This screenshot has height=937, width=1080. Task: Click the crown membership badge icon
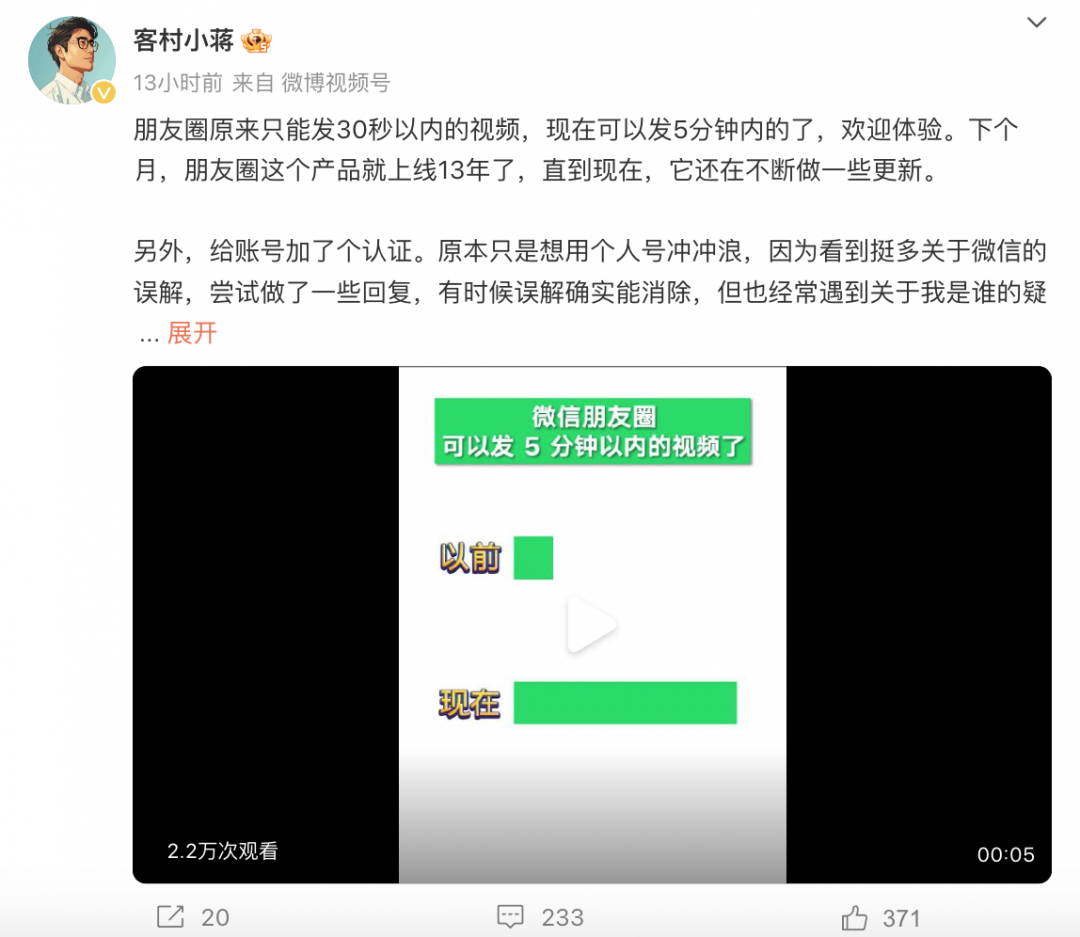tap(257, 41)
